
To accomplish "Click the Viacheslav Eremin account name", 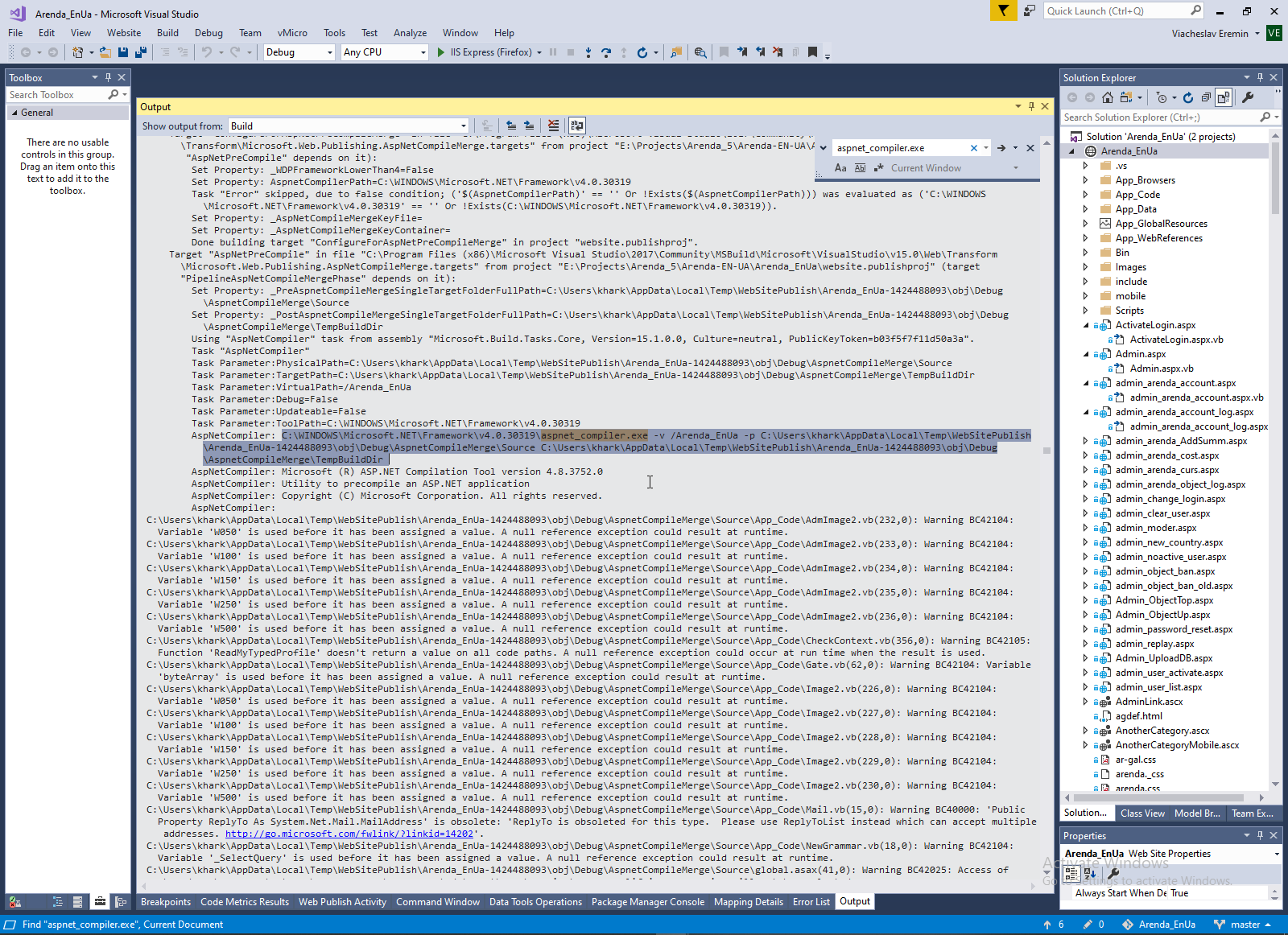I will point(1210,34).
